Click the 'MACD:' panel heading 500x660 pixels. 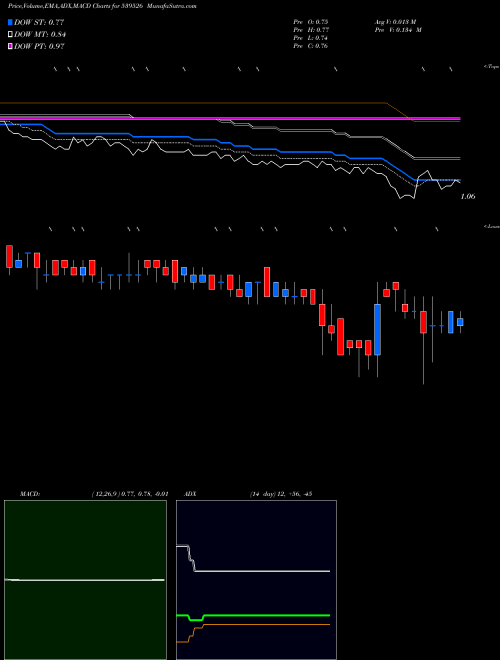[x=29, y=494]
